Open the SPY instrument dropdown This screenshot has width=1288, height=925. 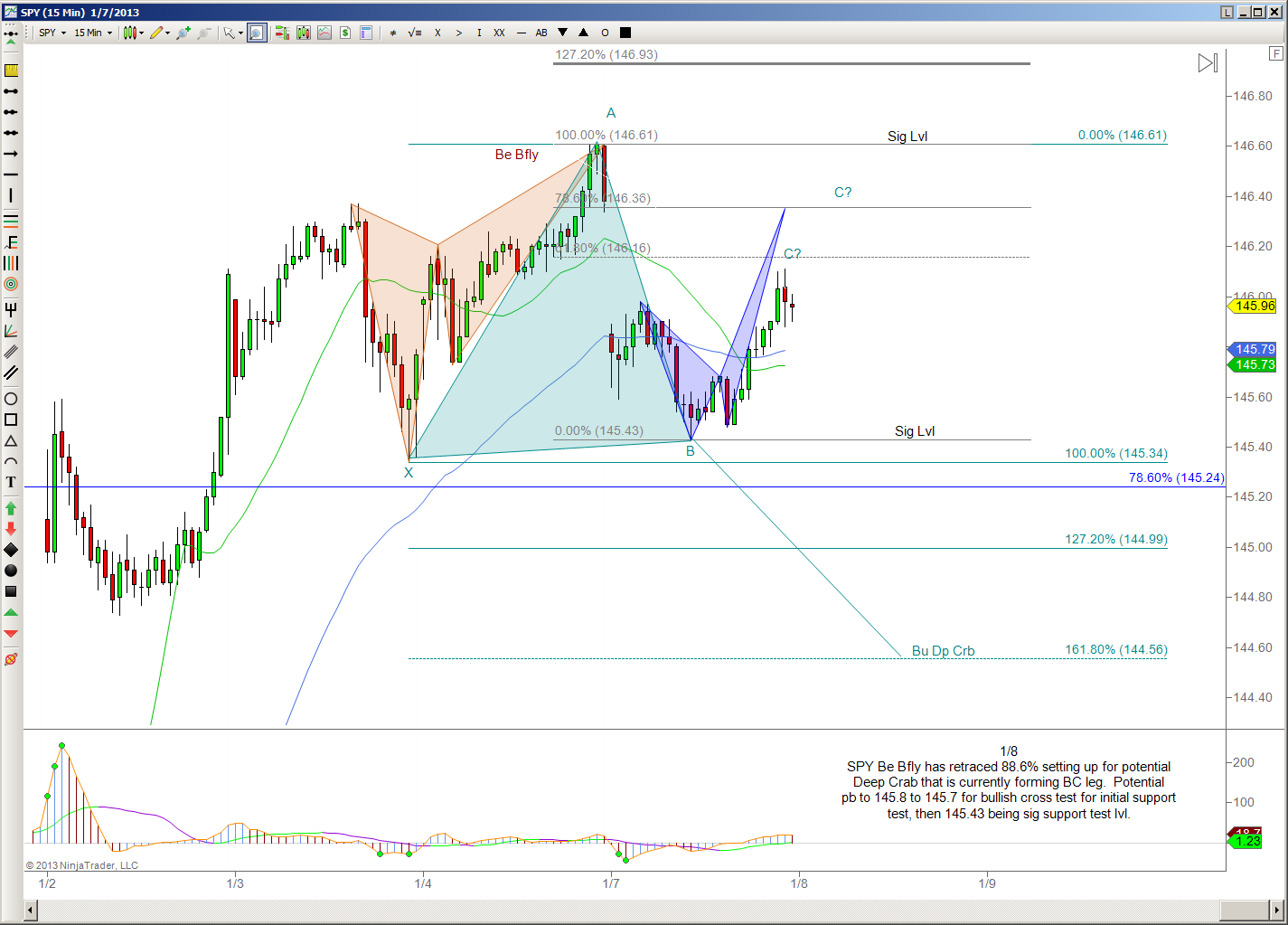[52, 33]
